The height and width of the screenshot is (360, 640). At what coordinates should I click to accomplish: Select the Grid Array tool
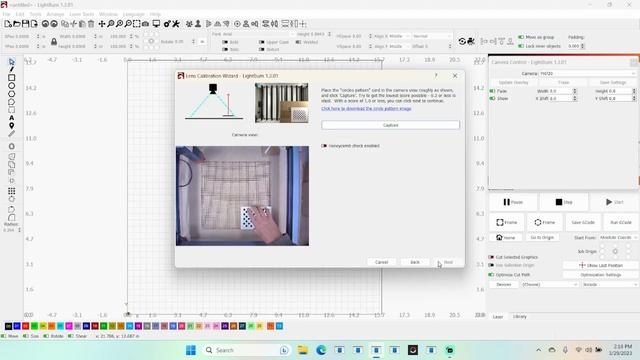click(11, 191)
